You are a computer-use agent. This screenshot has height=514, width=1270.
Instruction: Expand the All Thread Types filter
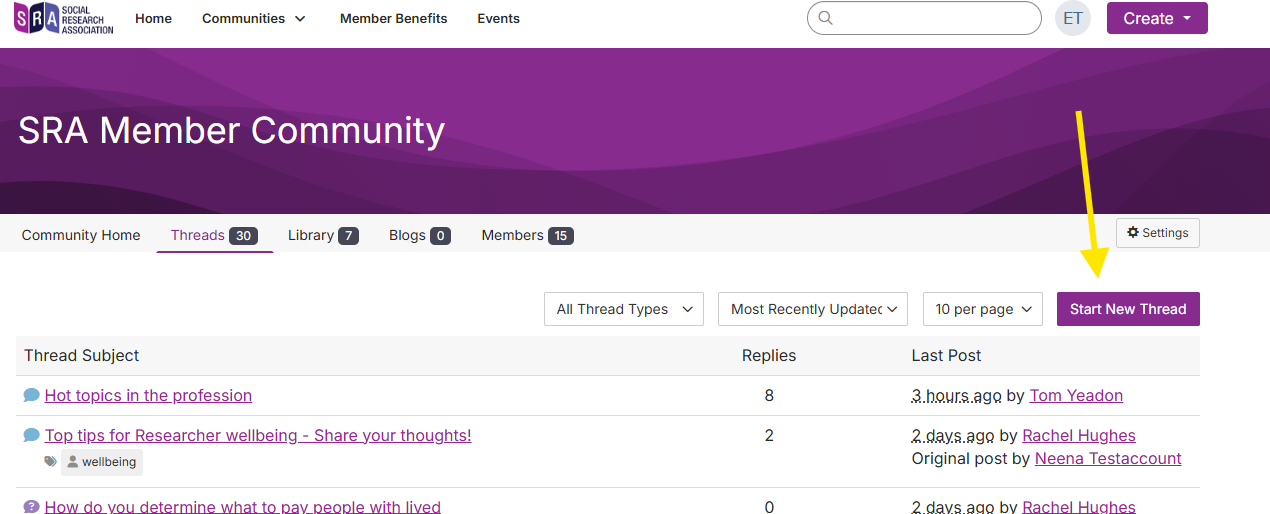click(x=624, y=309)
